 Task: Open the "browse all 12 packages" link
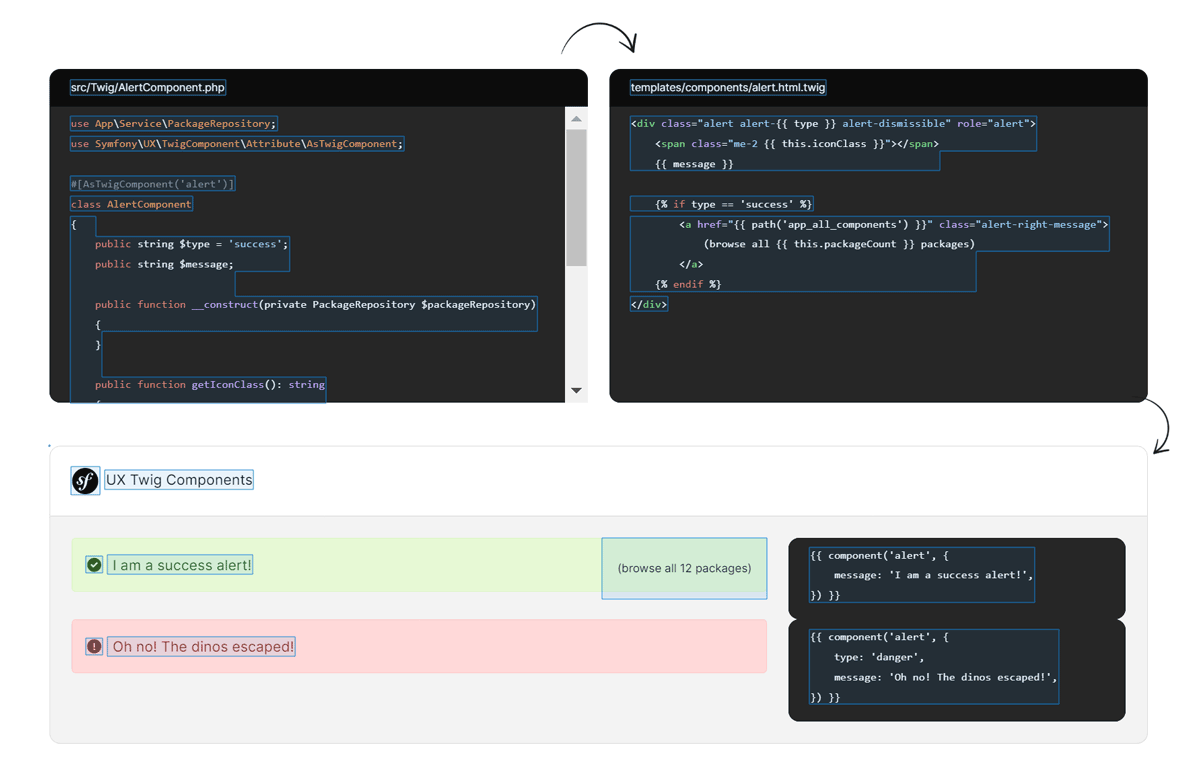tap(684, 568)
